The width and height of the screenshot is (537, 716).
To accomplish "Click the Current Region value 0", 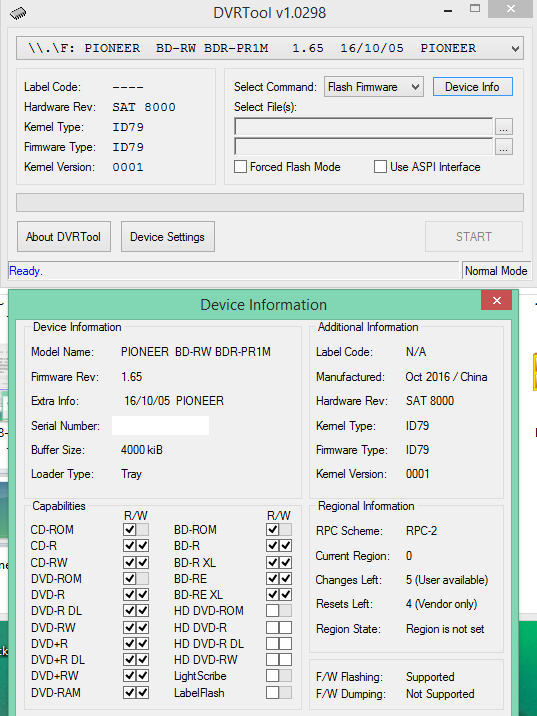I will [409, 556].
